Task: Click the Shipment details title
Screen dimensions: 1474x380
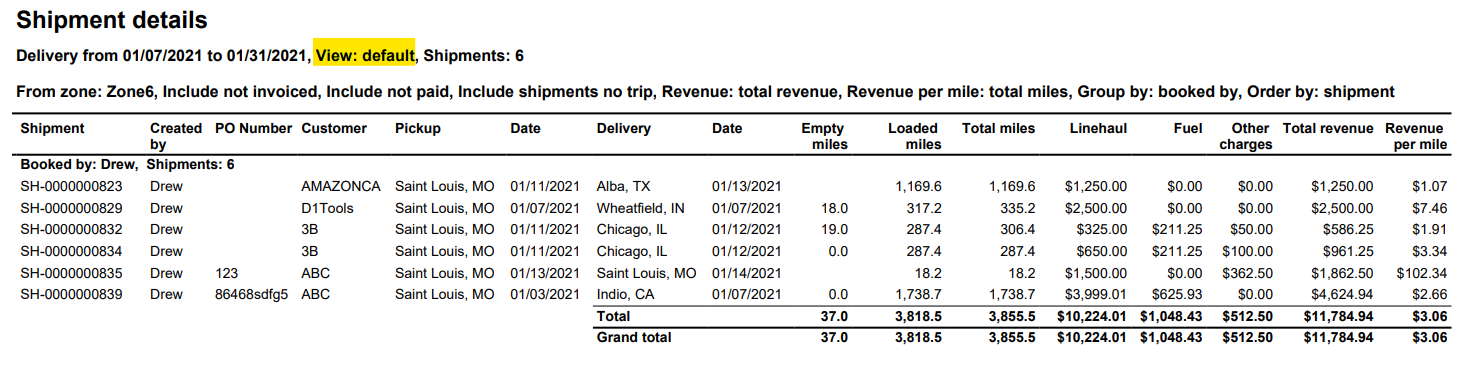Action: coord(112,20)
